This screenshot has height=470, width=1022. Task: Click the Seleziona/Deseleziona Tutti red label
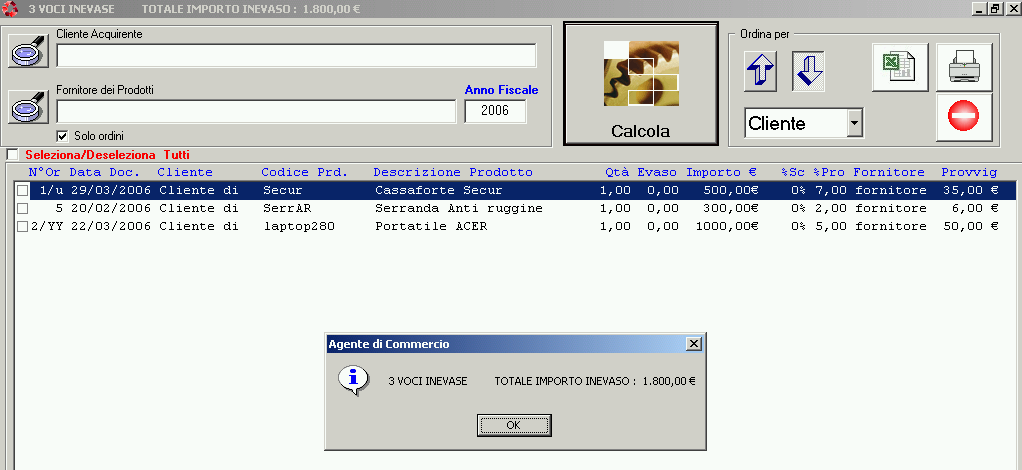[x=108, y=155]
